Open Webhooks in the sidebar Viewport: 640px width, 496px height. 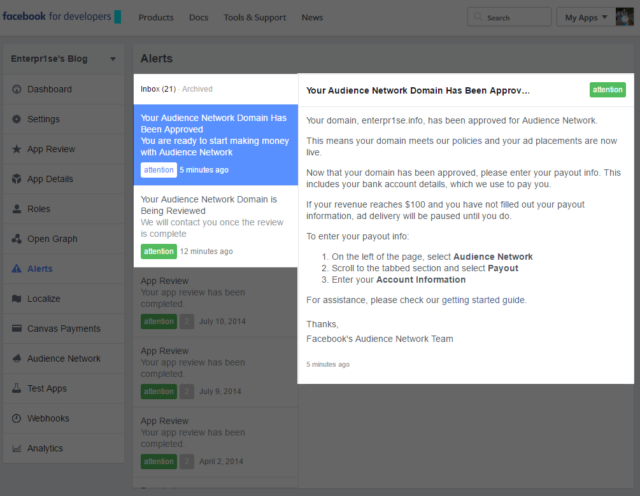(64, 418)
